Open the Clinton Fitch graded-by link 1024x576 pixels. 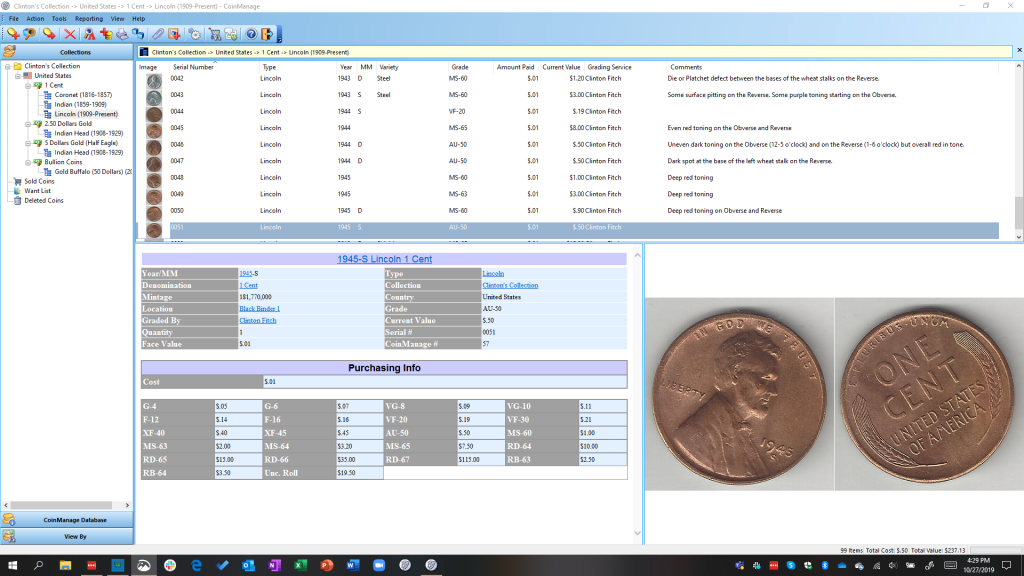[257, 321]
